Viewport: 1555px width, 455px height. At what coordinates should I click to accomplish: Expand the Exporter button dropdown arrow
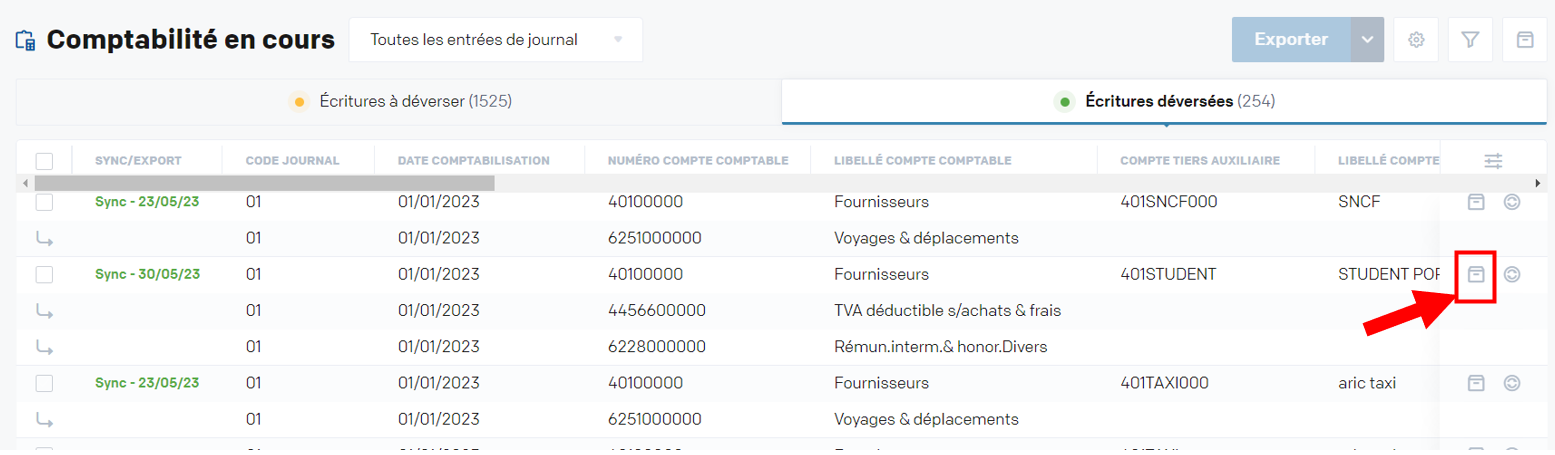tap(1366, 40)
